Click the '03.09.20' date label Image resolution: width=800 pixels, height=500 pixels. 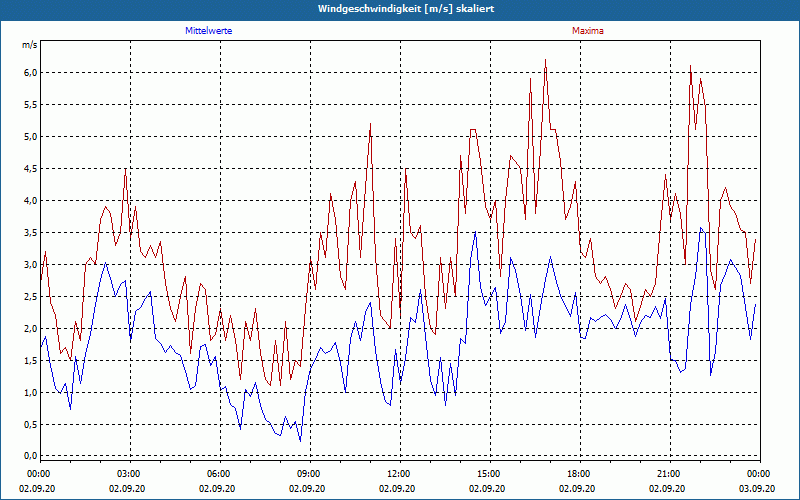pyautogui.click(x=757, y=488)
